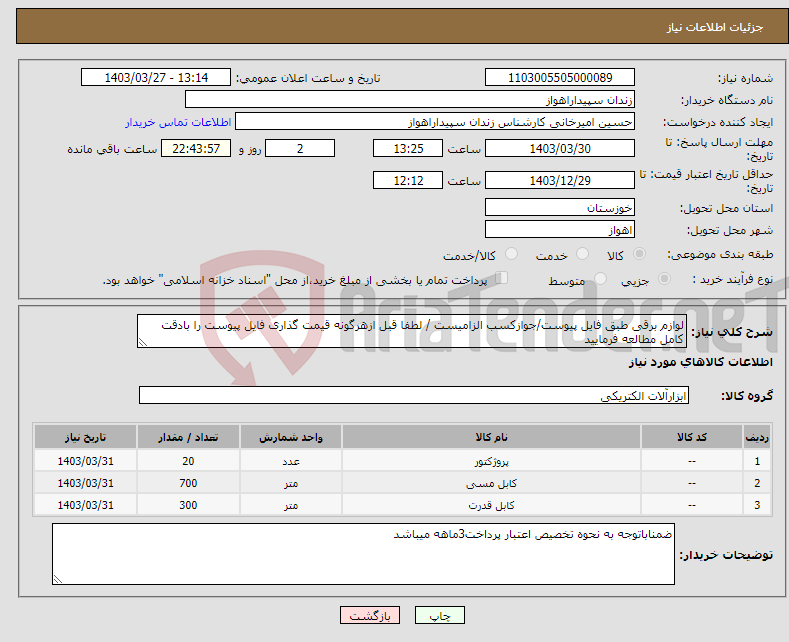Click date 1403/03/31 in the کابل قدرت row
Viewport: 789px width, 642px height.
(x=86, y=505)
